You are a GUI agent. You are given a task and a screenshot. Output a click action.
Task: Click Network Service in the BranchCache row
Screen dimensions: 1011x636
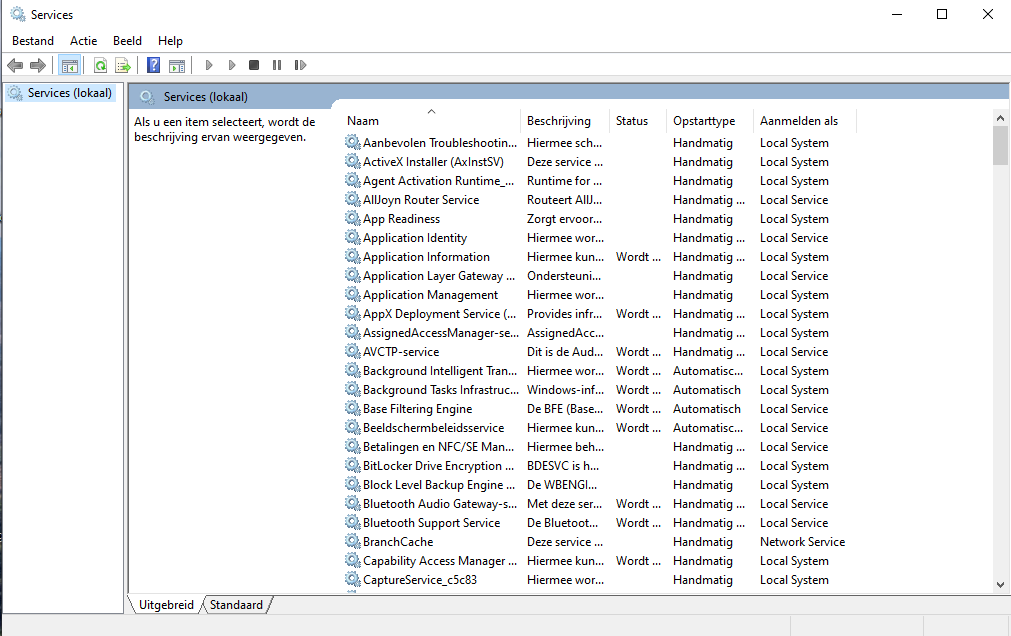(x=803, y=542)
